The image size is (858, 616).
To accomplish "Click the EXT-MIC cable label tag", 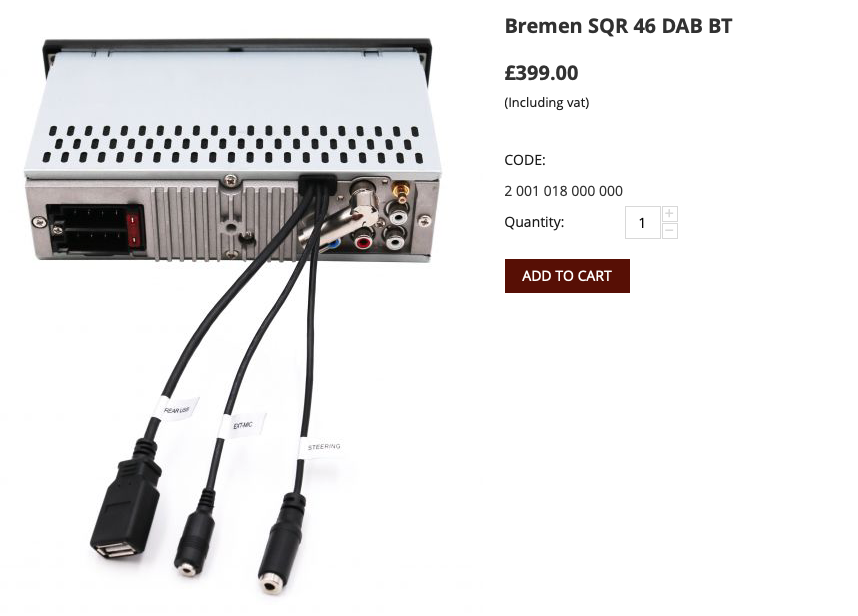I will [242, 425].
